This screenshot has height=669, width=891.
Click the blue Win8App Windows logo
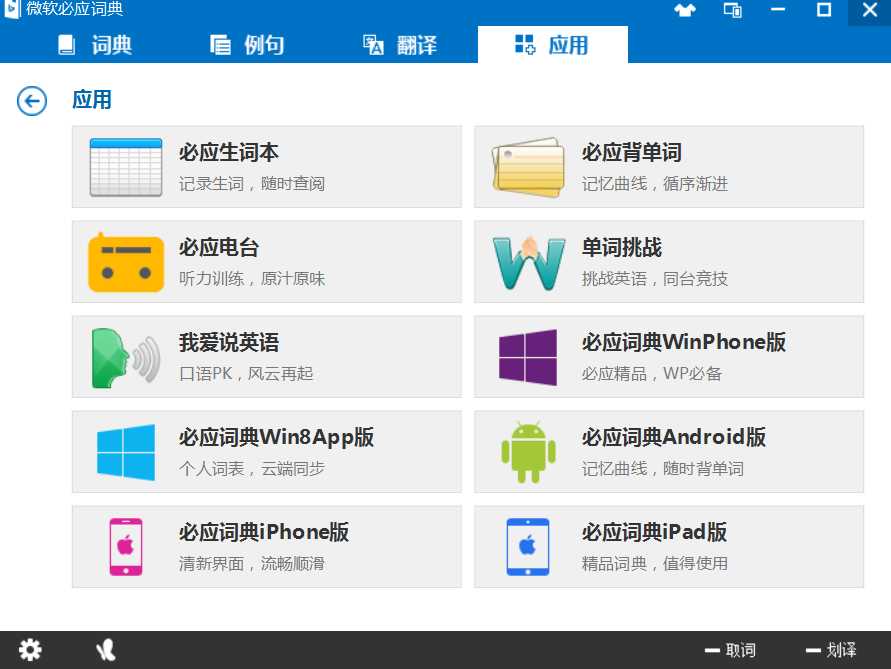126,452
